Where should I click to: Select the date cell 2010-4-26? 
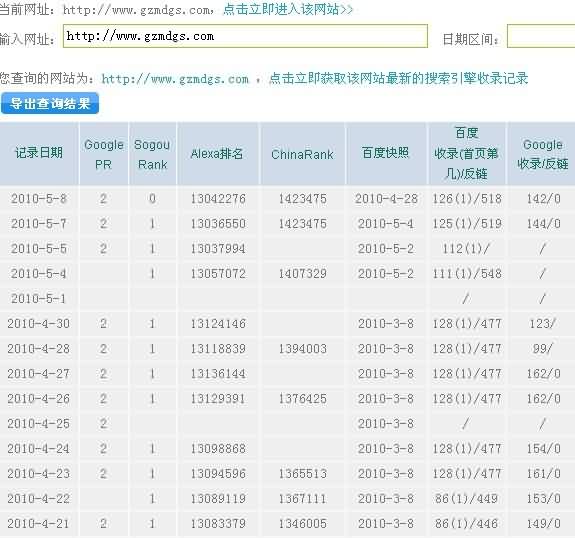tap(39, 399)
